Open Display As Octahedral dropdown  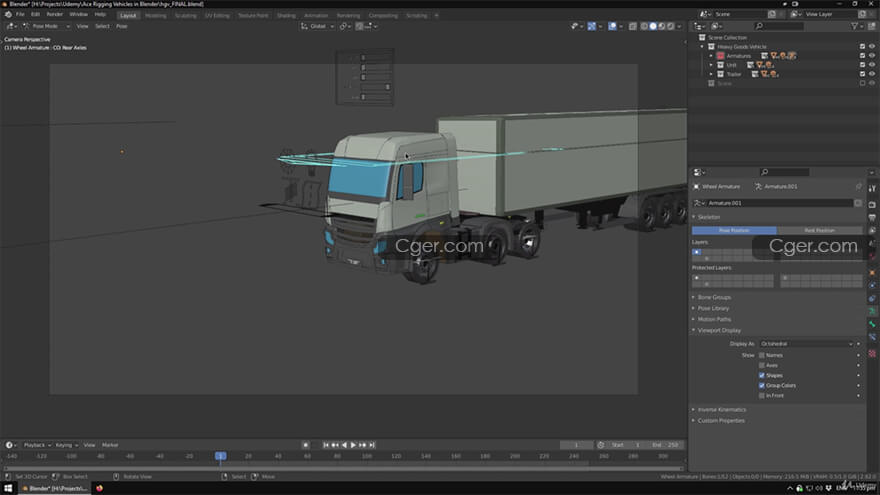806,343
